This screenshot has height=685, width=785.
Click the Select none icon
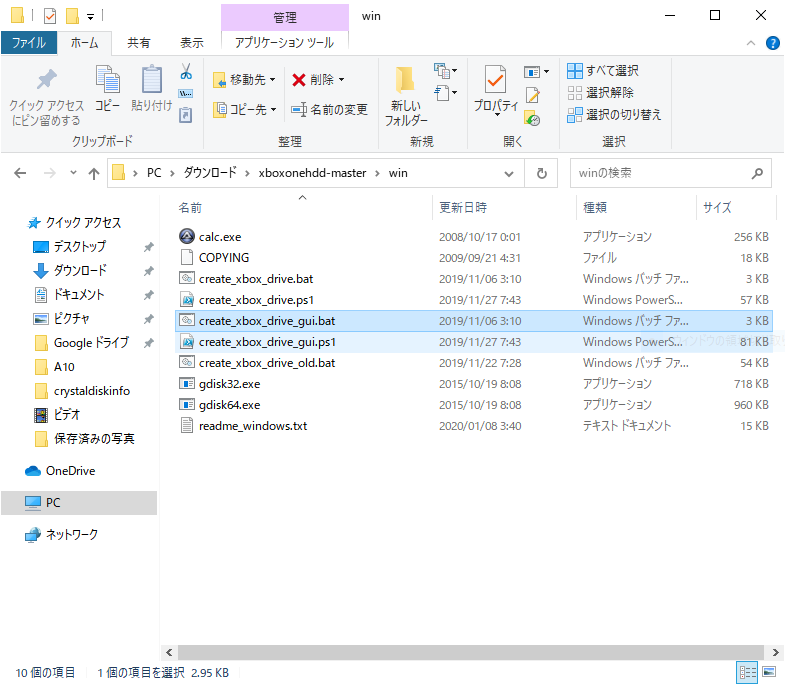pyautogui.click(x=575, y=93)
